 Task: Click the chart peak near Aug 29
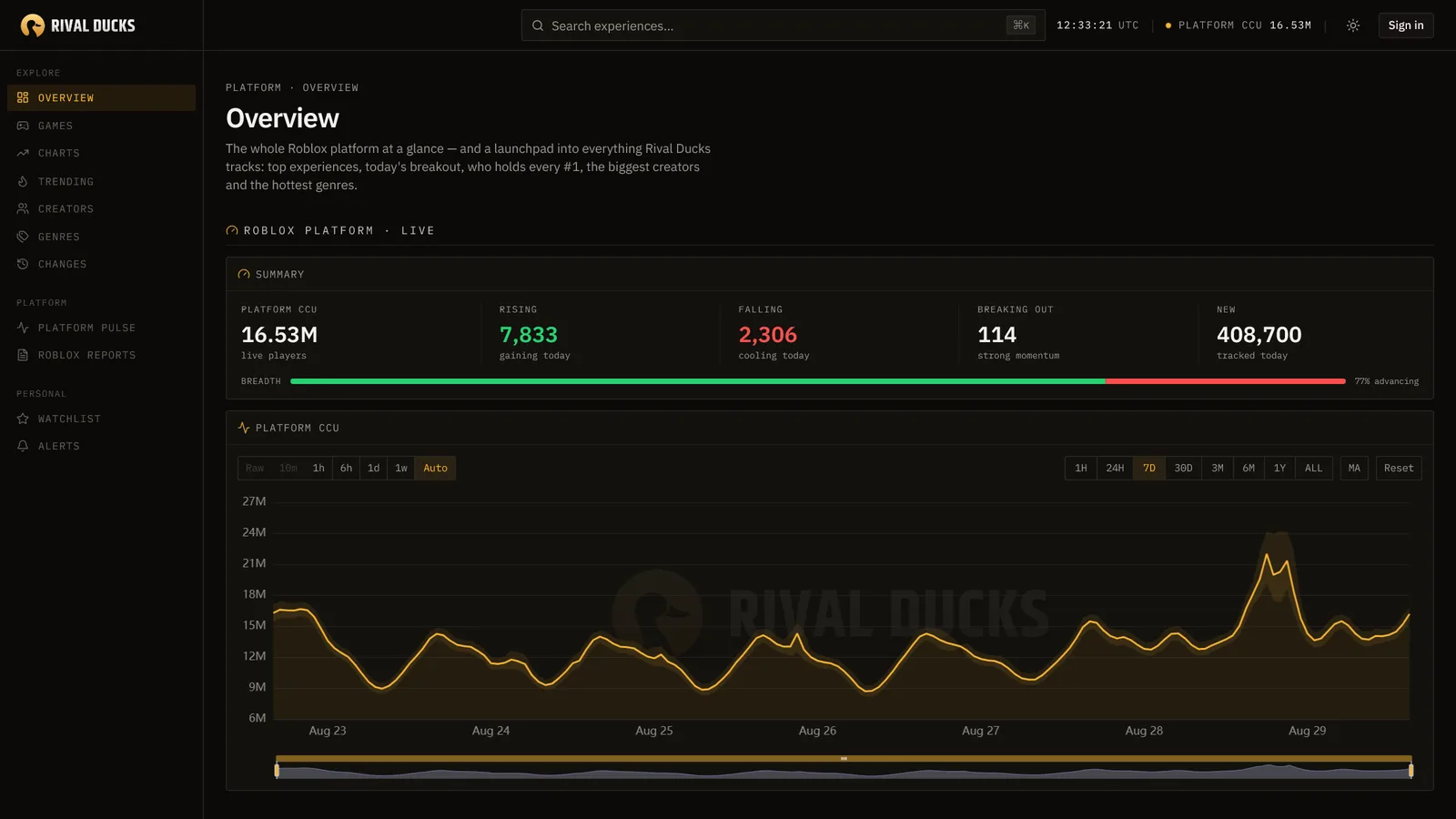[x=1267, y=553]
